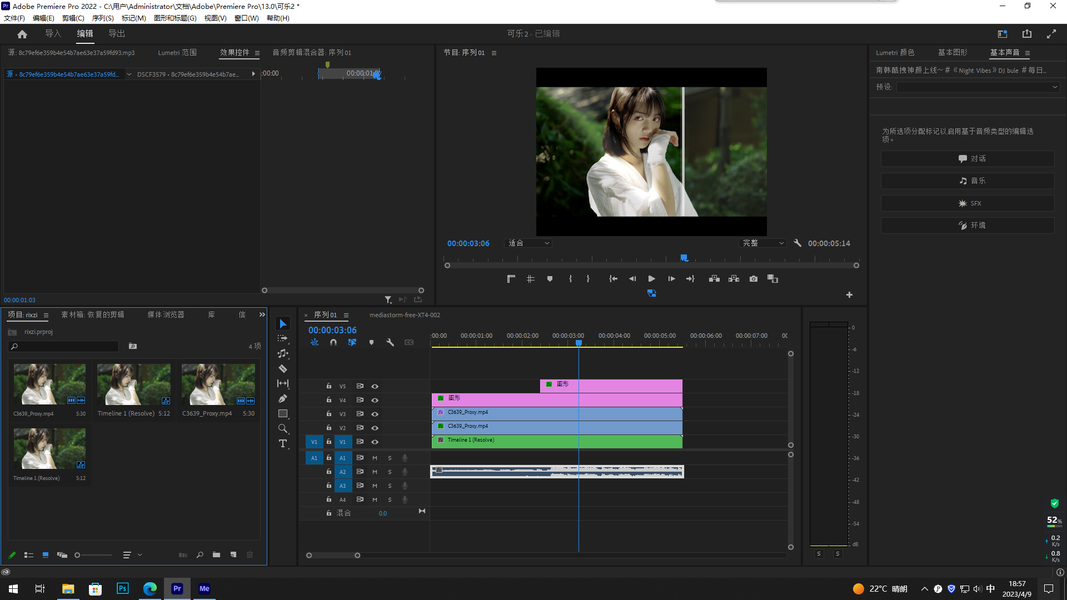Image resolution: width=1067 pixels, height=600 pixels.
Task: Select the Pen tool
Action: pos(283,399)
